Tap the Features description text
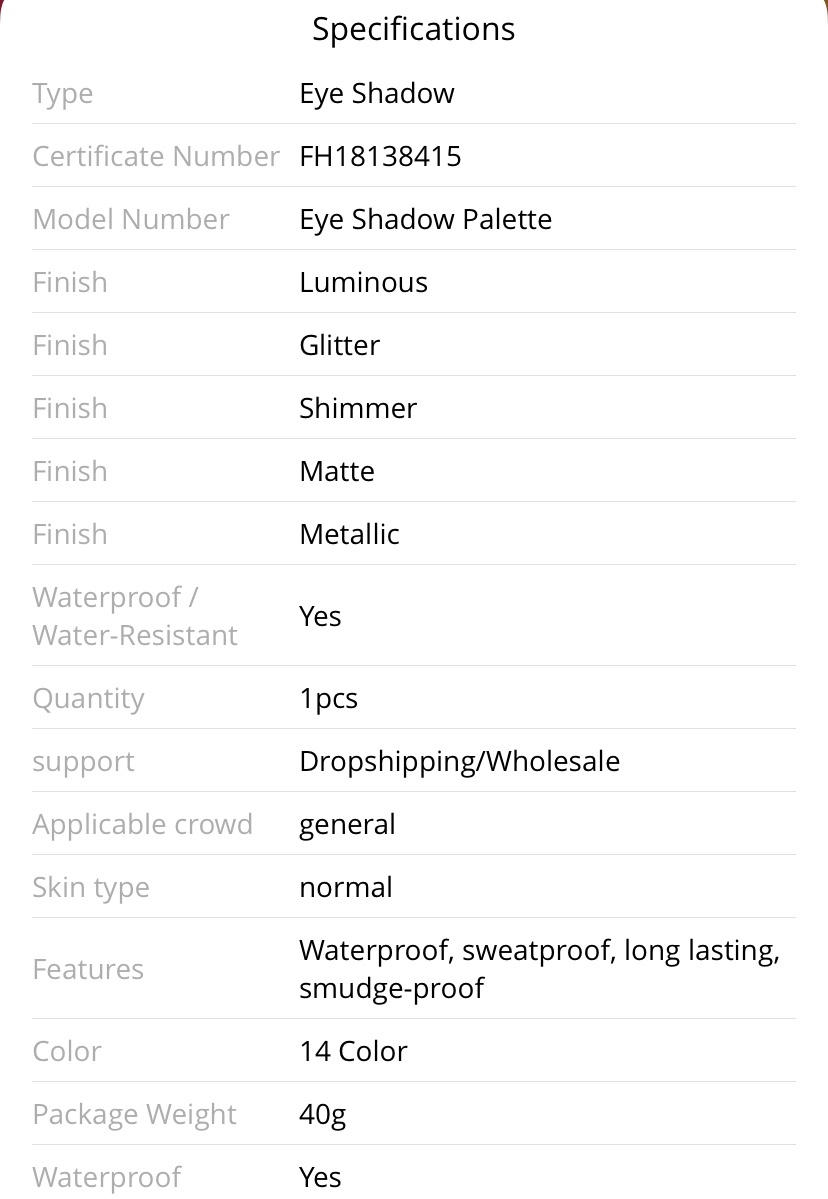This screenshot has height=1199, width=828. point(540,969)
